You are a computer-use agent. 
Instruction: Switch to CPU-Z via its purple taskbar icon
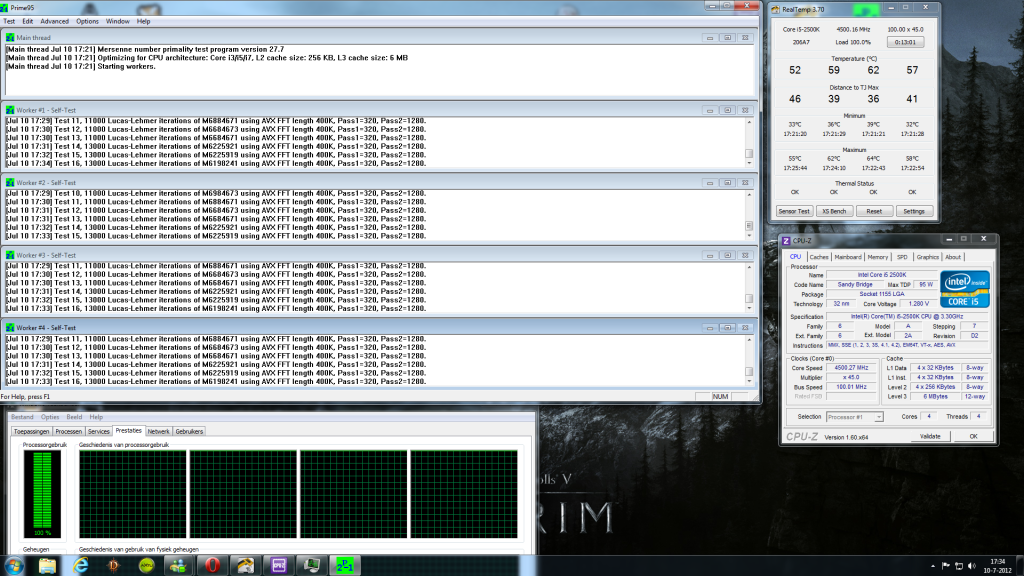click(x=279, y=566)
